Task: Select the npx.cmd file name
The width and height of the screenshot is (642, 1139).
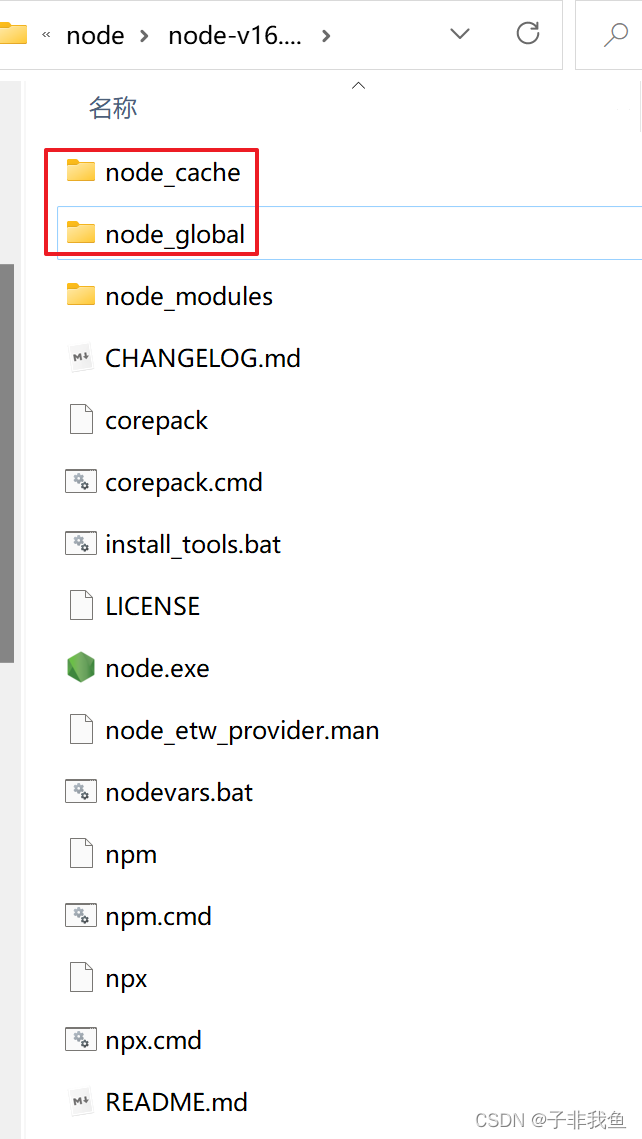Action: point(153,1041)
